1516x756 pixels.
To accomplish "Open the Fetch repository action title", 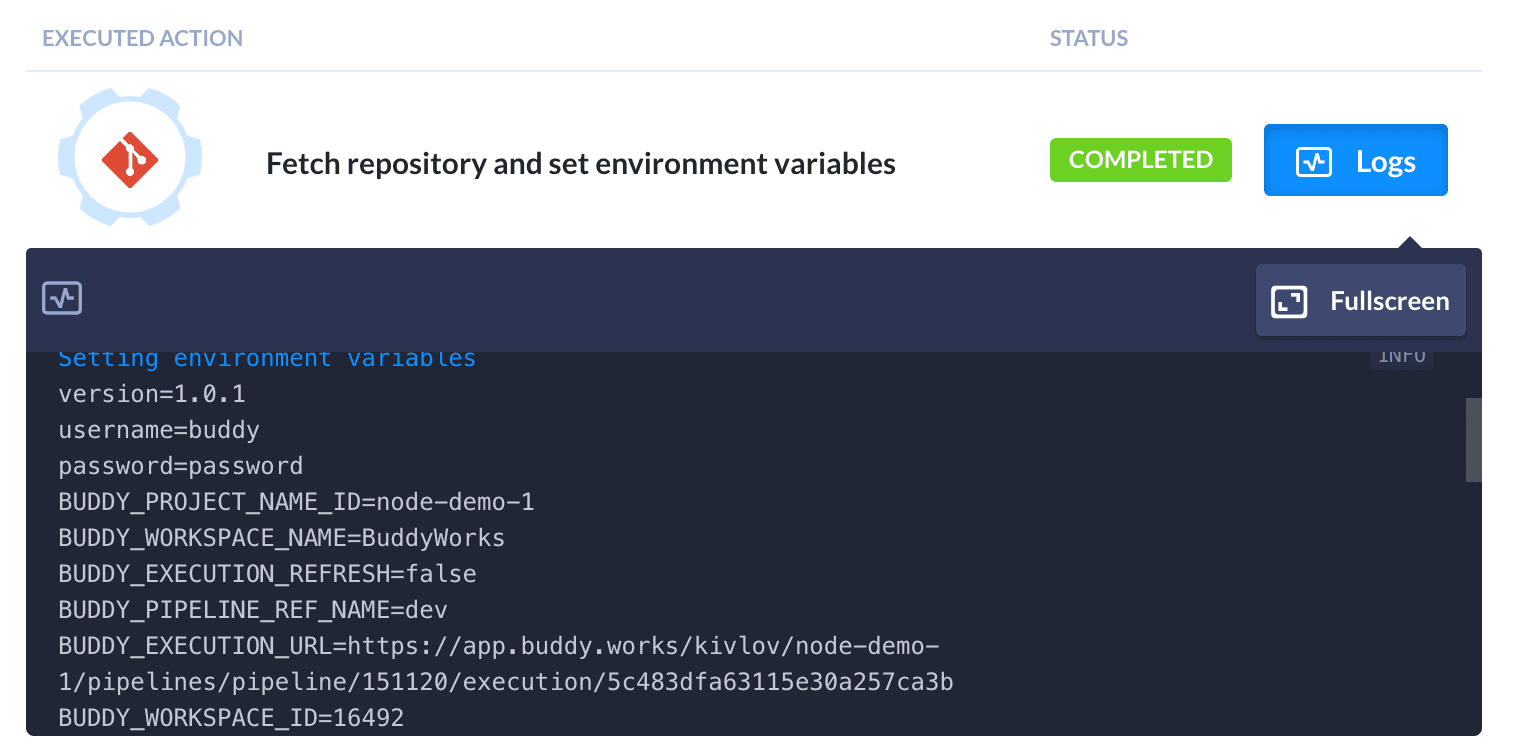I will (580, 164).
